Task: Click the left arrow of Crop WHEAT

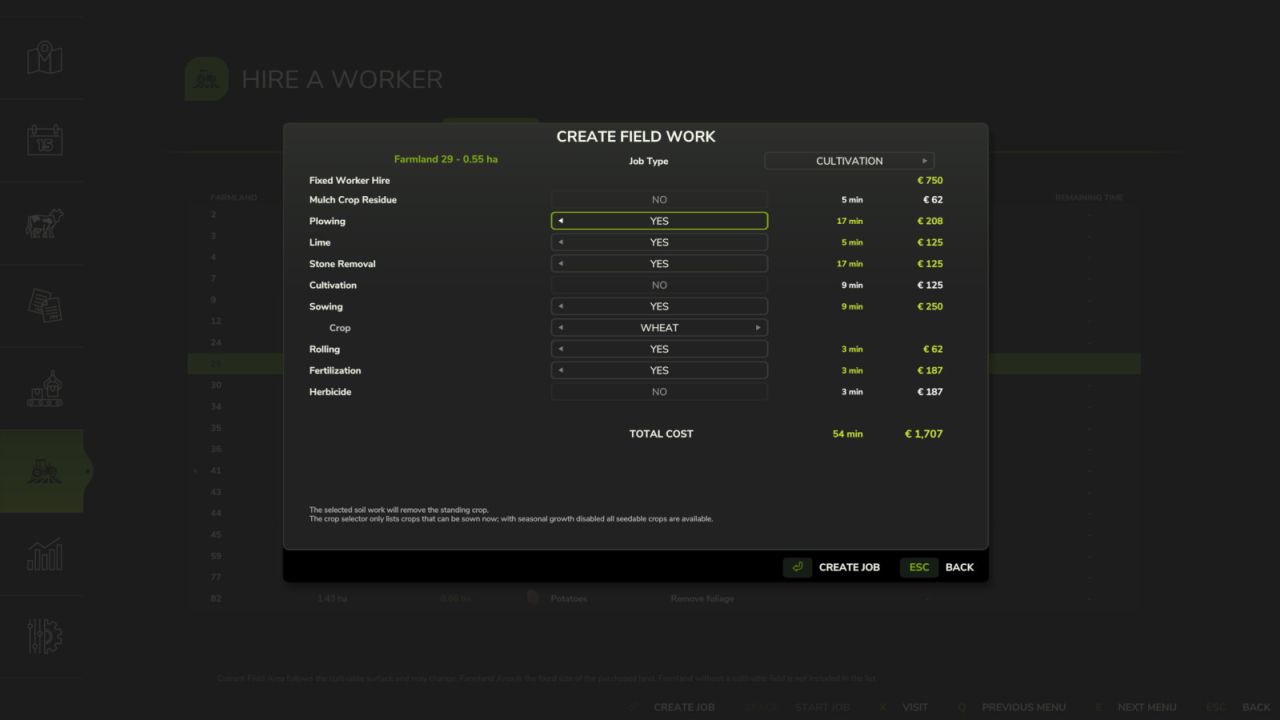Action: tap(560, 328)
